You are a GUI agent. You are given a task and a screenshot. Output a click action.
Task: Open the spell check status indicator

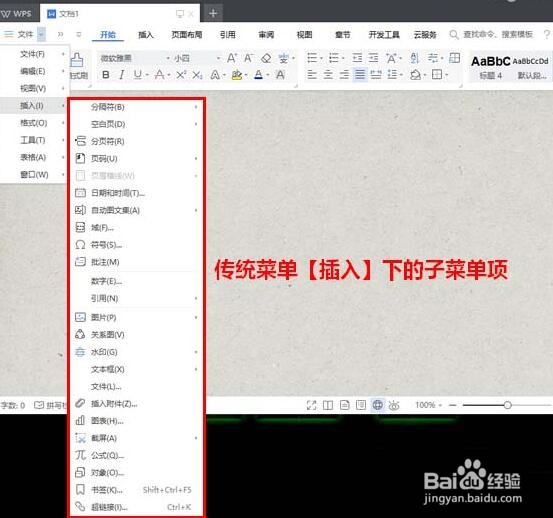click(x=50, y=405)
